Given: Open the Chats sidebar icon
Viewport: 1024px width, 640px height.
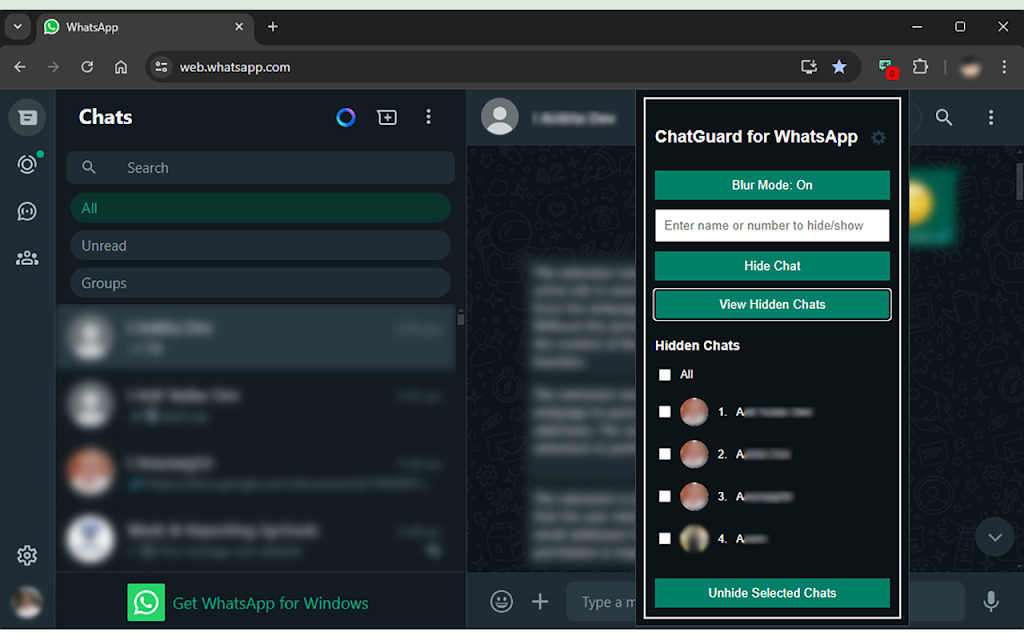Looking at the screenshot, I should pyautogui.click(x=27, y=118).
